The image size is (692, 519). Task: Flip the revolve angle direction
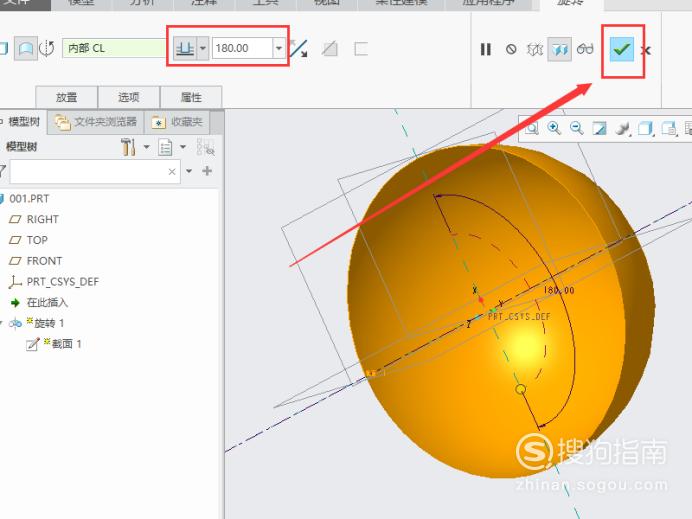tap(299, 49)
